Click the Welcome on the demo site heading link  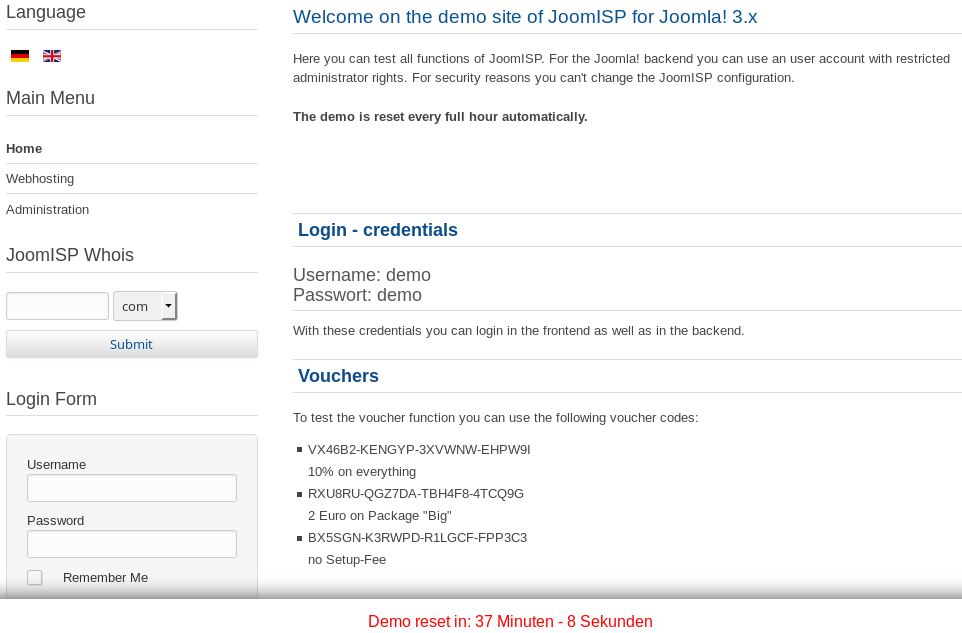(x=525, y=17)
